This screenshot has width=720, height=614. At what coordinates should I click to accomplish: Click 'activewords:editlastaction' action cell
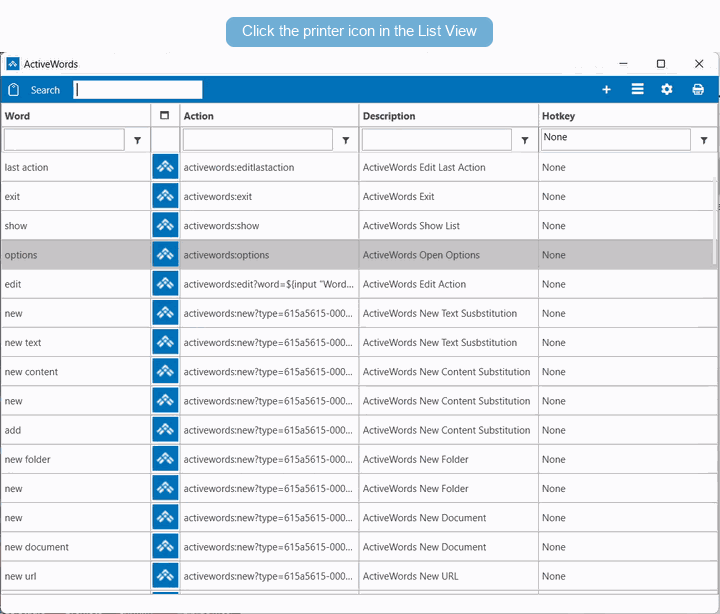(x=269, y=167)
